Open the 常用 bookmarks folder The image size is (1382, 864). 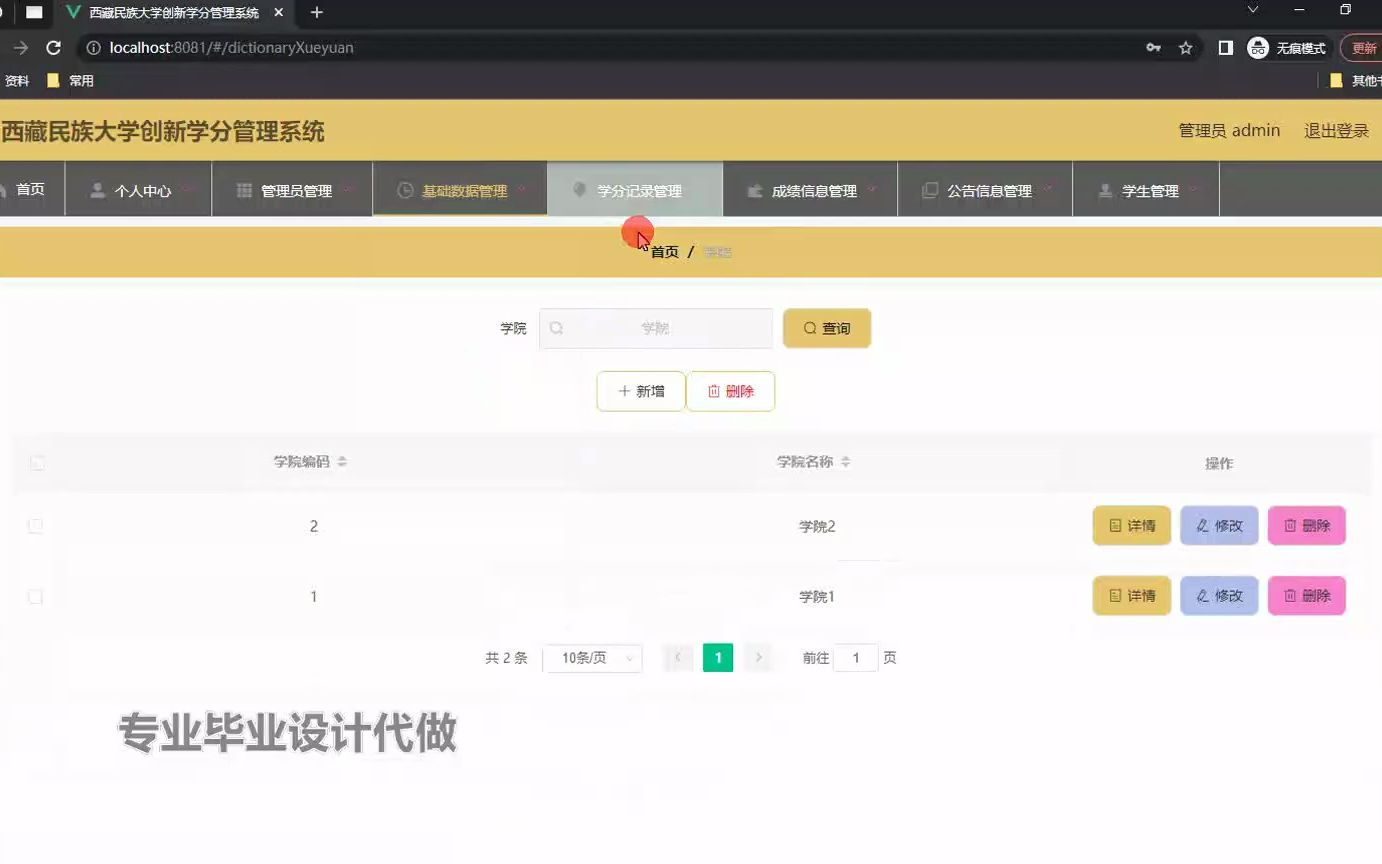70,81
